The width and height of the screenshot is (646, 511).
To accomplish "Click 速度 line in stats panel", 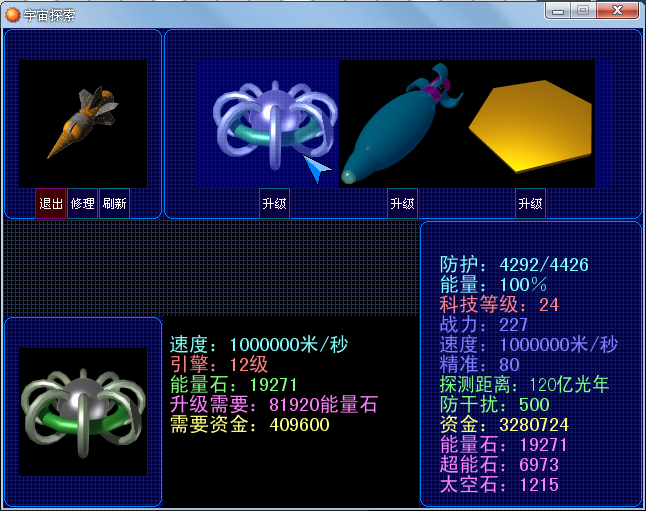I will [529, 345].
